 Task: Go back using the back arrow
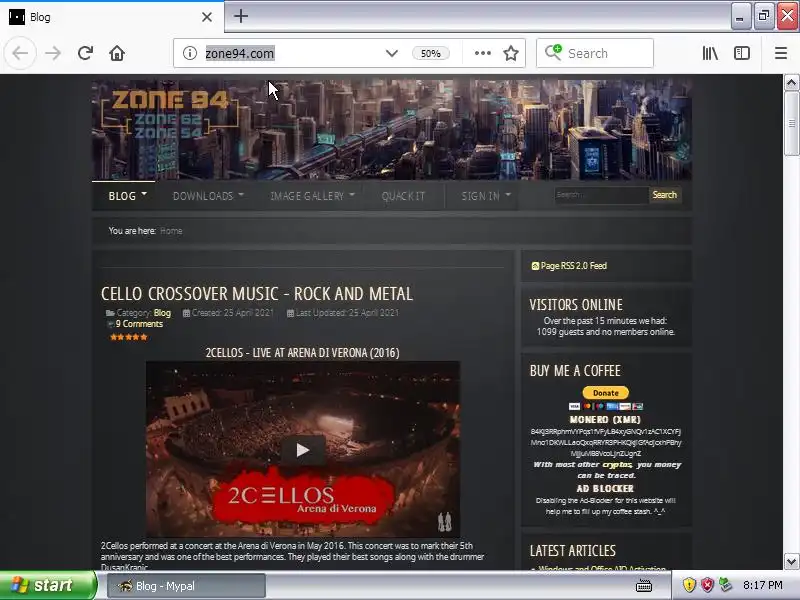[20, 53]
